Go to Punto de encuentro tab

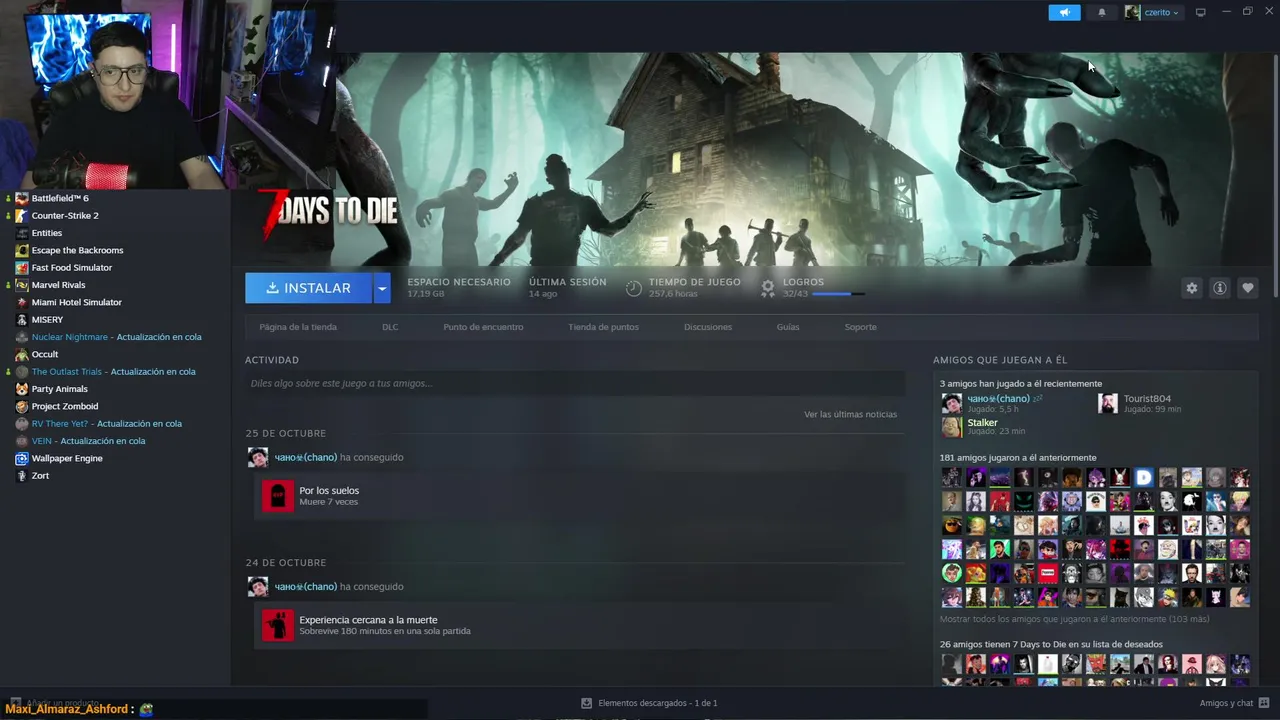coord(483,327)
